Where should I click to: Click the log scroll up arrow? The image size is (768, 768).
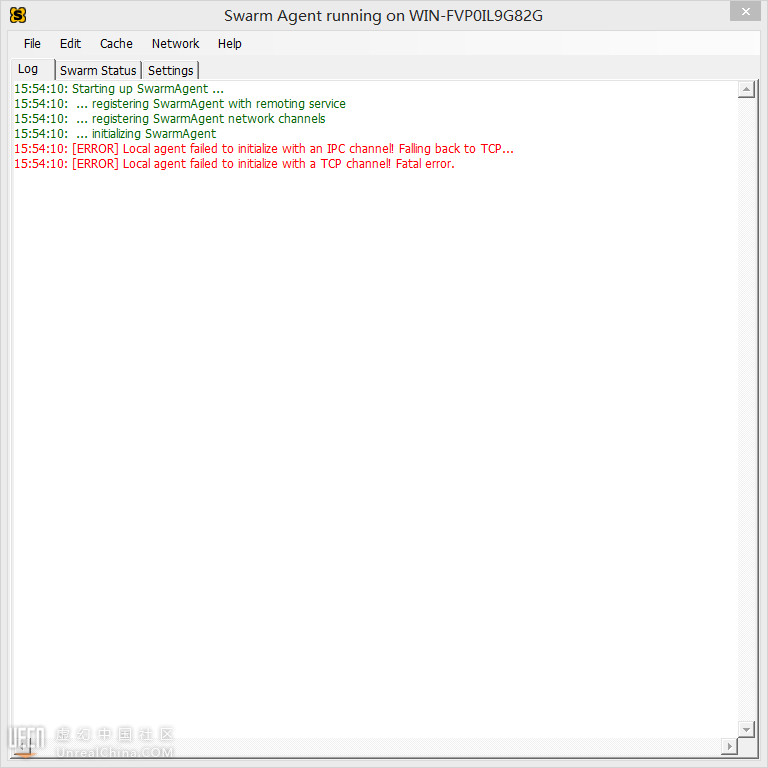745,90
